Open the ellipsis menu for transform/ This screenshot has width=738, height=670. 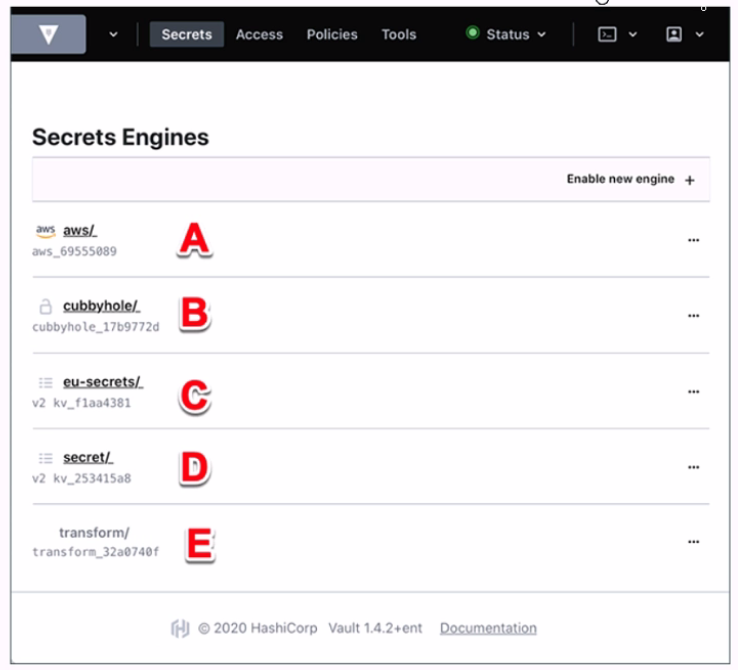tap(693, 542)
